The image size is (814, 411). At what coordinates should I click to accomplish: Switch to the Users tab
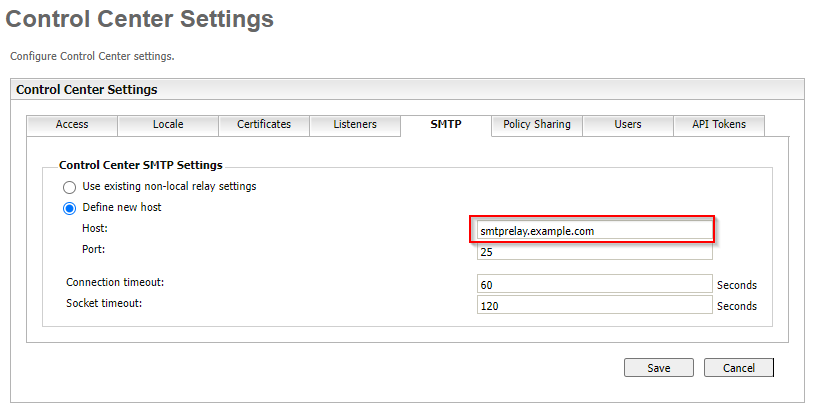pyautogui.click(x=628, y=125)
